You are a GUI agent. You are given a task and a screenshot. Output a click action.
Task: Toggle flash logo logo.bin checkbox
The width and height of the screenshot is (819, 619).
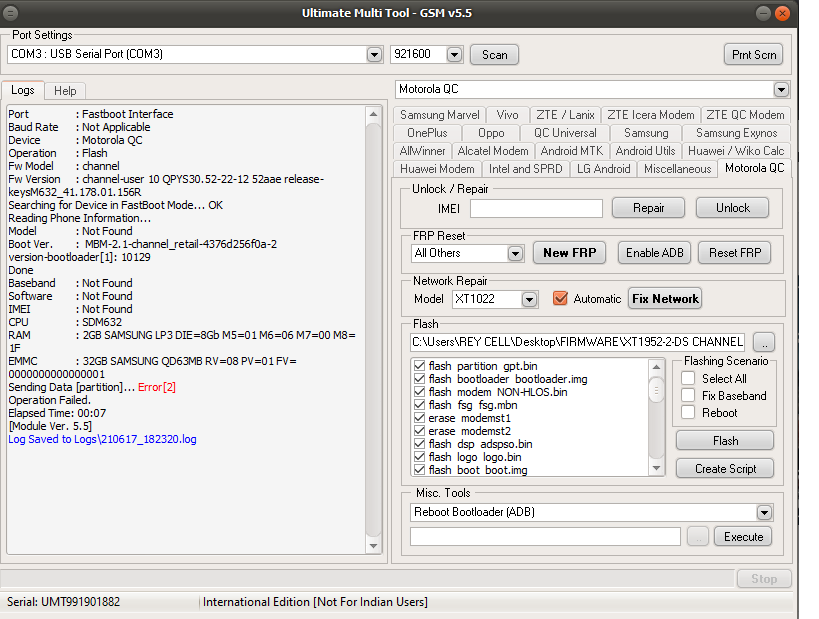pos(419,457)
